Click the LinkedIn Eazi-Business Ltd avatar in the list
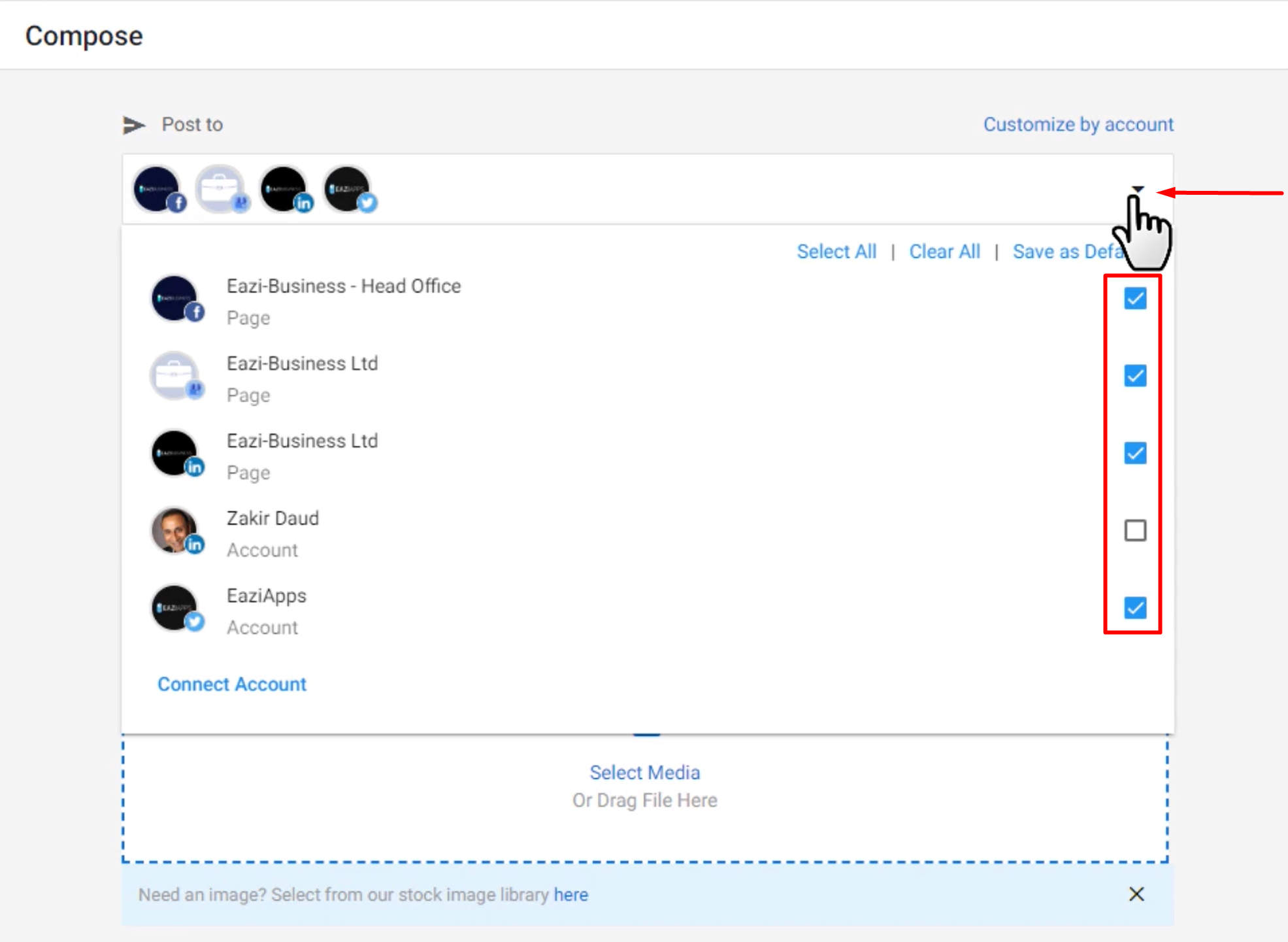 [176, 453]
